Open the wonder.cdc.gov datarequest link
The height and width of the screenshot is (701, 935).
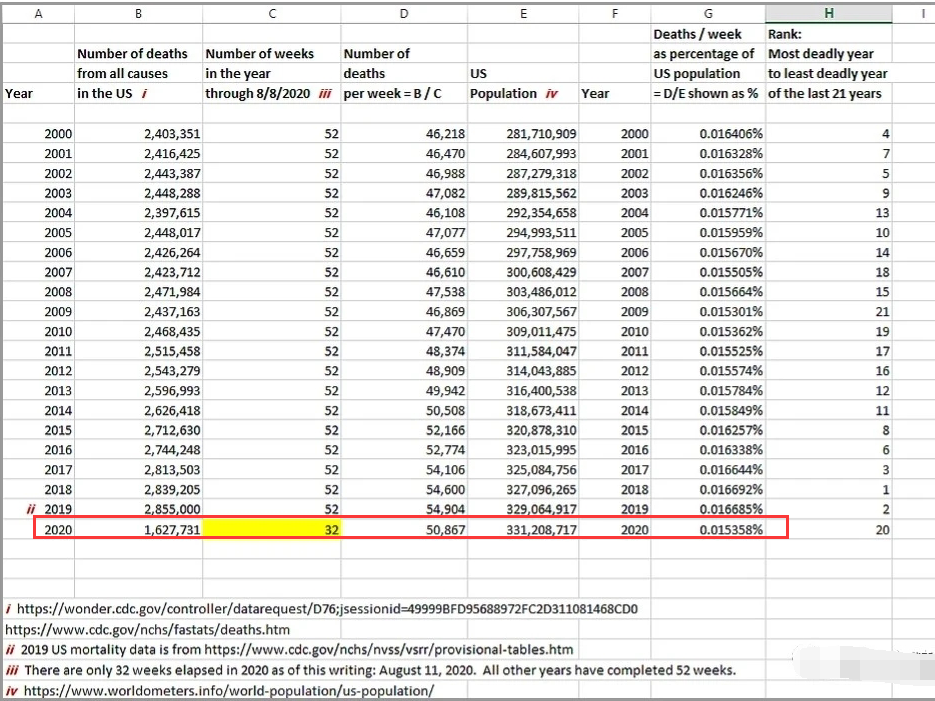[x=327, y=609]
